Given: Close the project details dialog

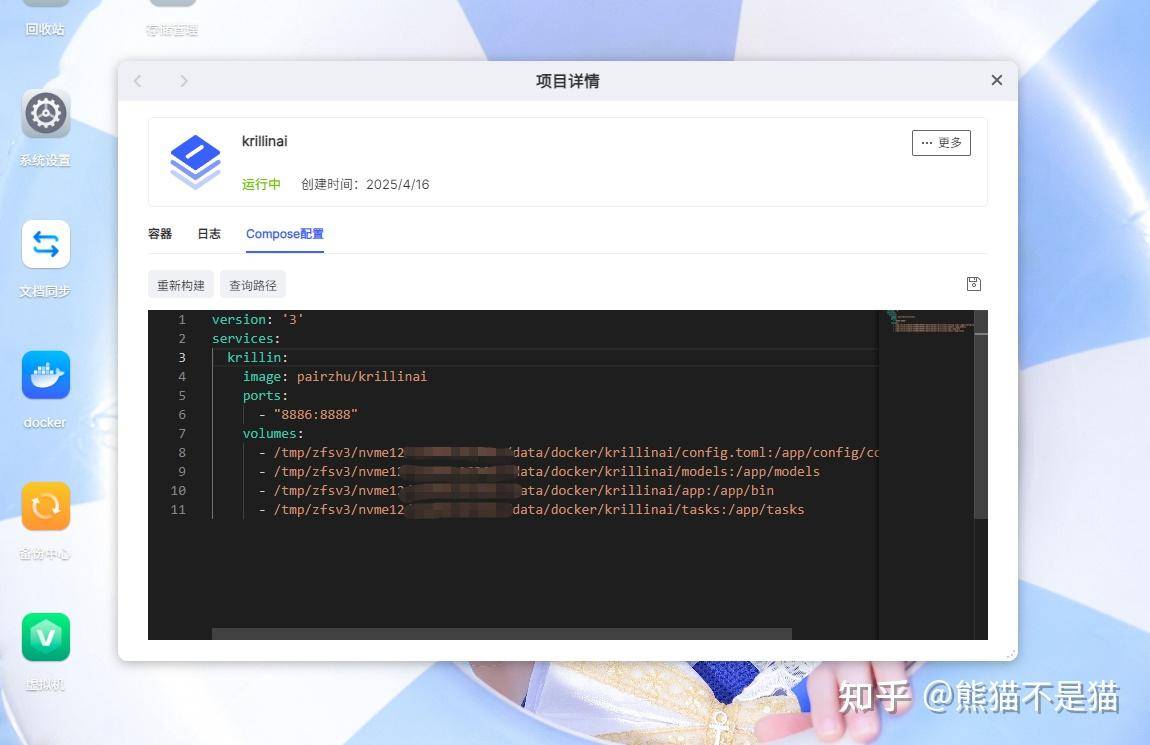Looking at the screenshot, I should click(x=996, y=80).
